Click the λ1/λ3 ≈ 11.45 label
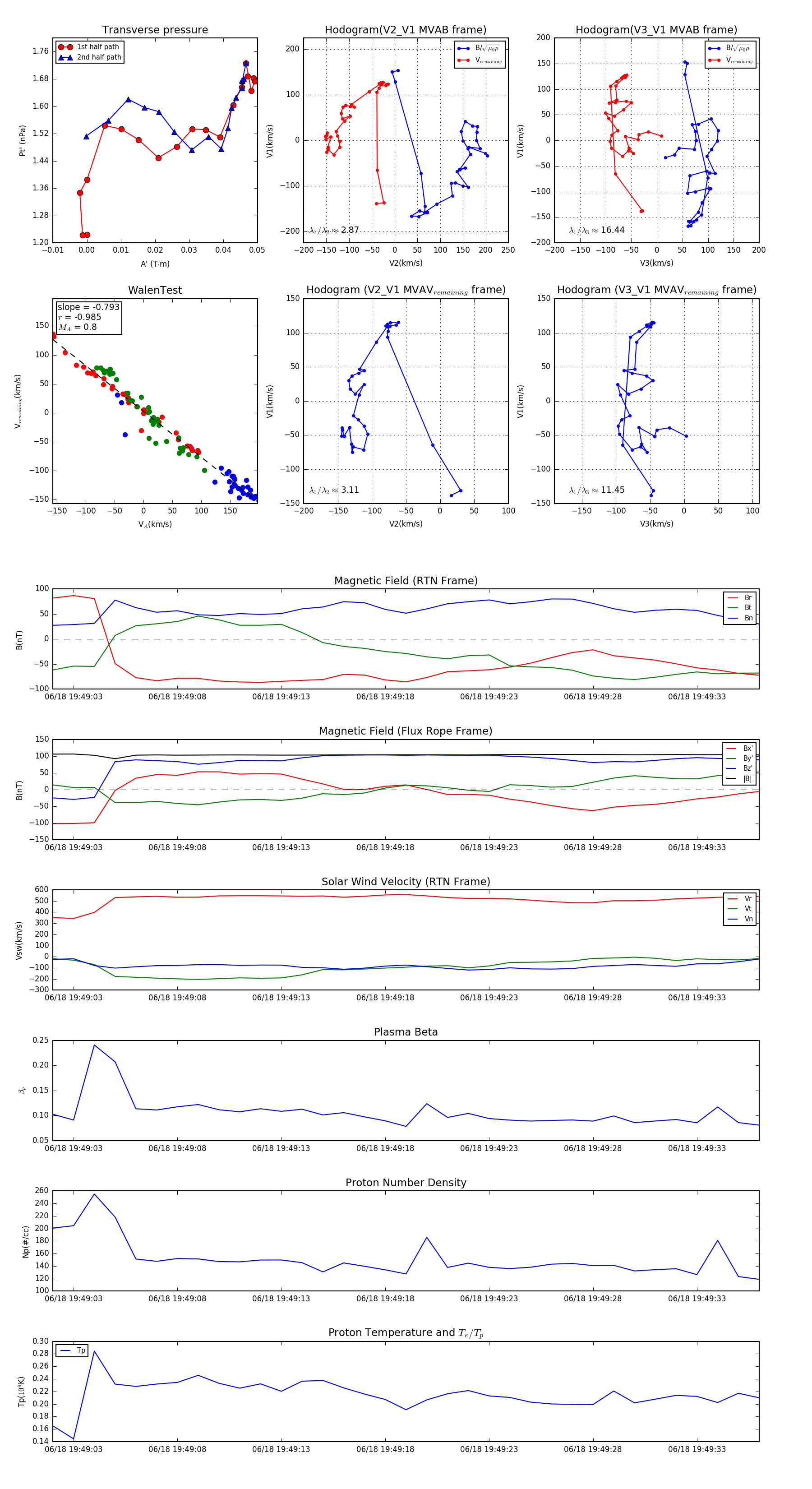The width and height of the screenshot is (812, 1489). [x=596, y=490]
